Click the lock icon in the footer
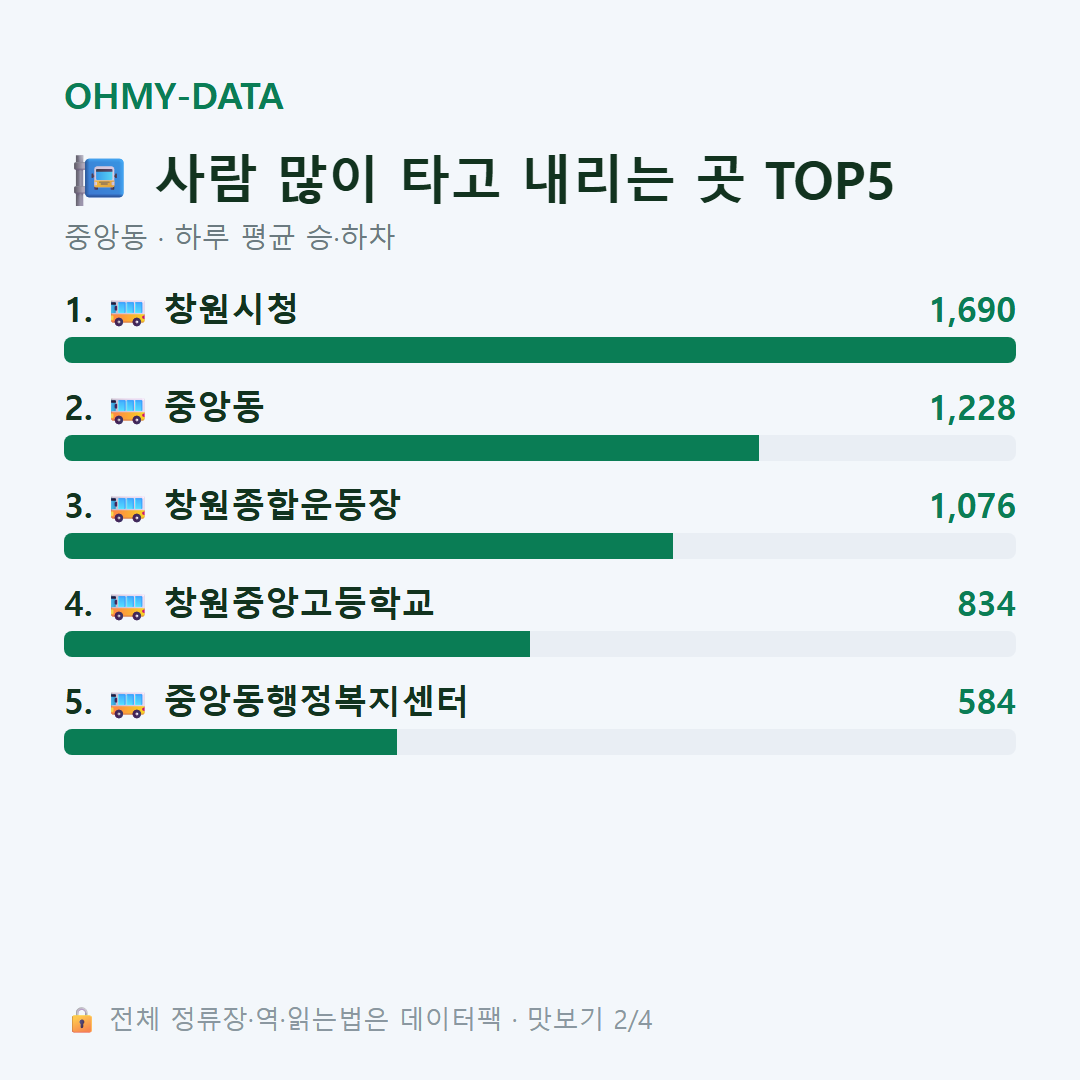The height and width of the screenshot is (1080, 1080). click(x=81, y=1020)
